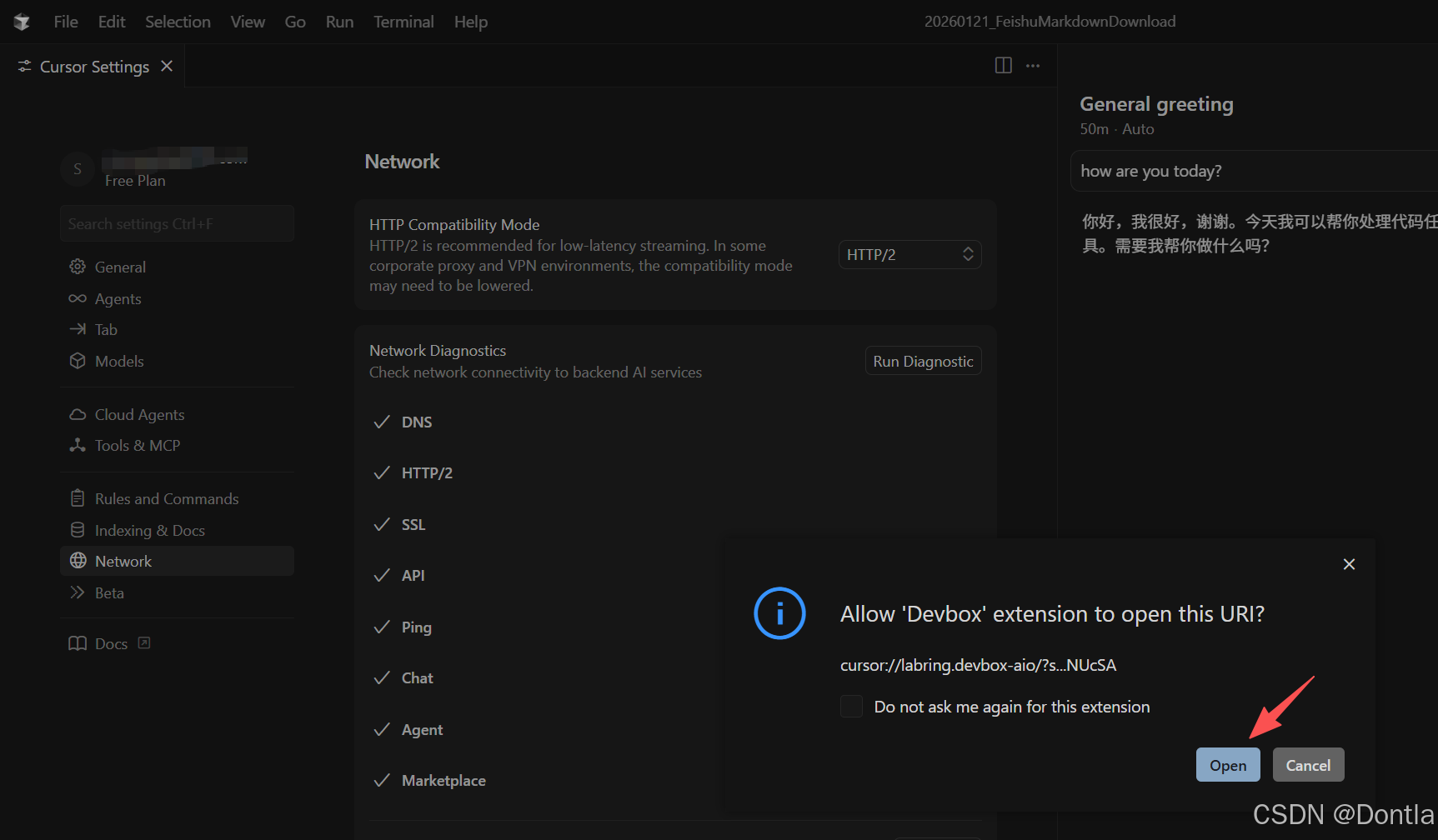Click the DNS check mark icon
Screen dimensions: 1438x840
(x=382, y=422)
